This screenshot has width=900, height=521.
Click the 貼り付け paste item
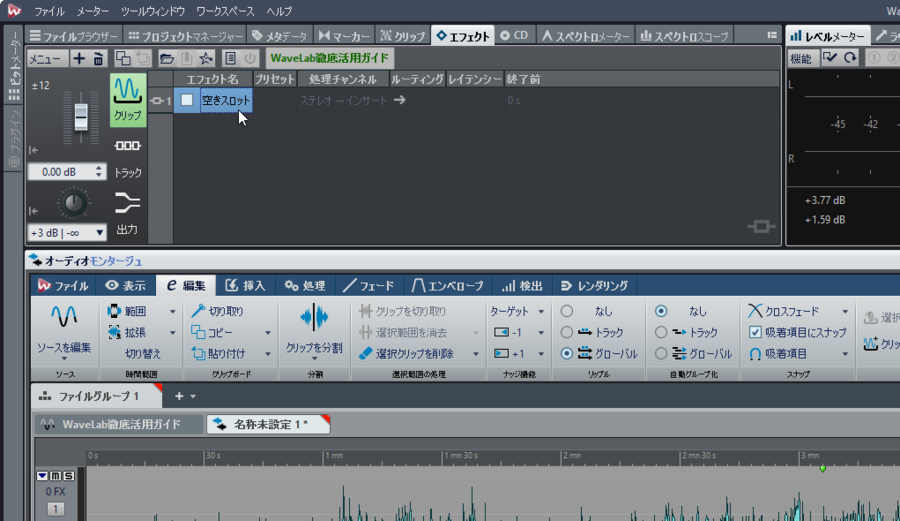(x=218, y=353)
